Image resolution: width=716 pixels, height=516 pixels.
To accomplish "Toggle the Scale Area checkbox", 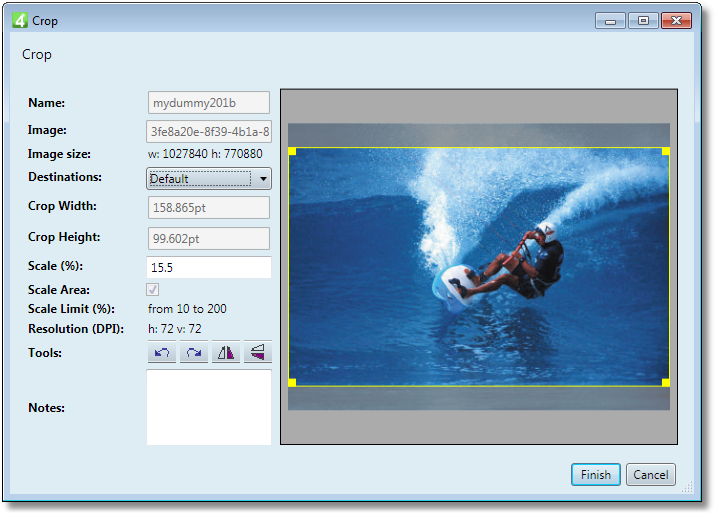I will point(153,290).
